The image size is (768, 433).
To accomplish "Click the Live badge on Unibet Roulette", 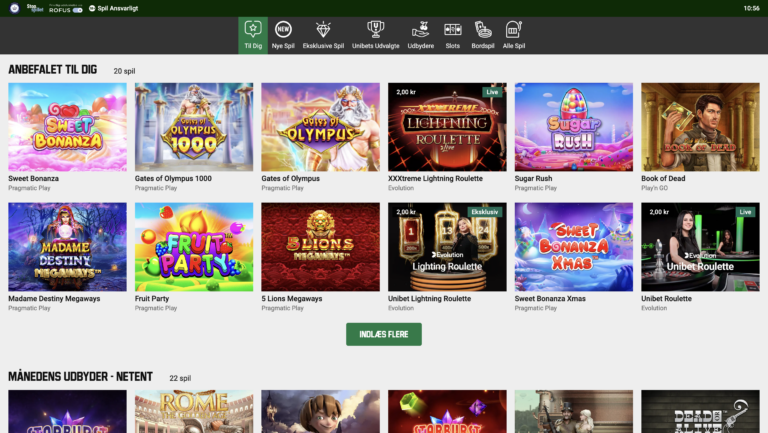I will pos(745,212).
